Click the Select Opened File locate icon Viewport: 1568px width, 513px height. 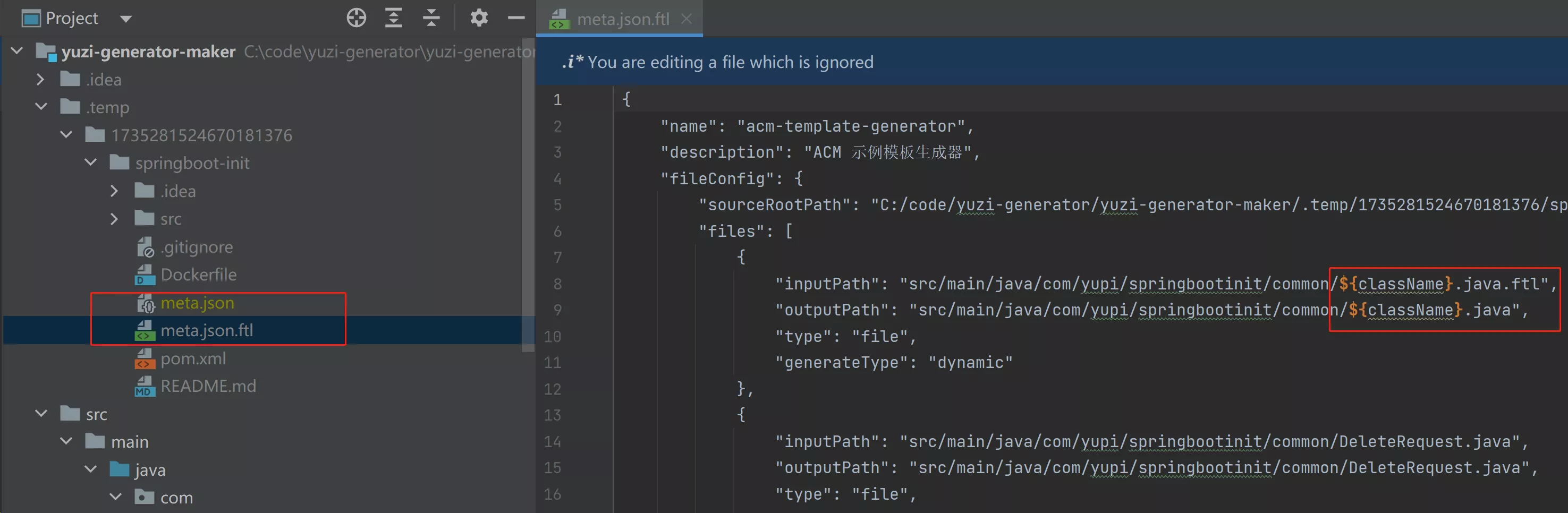356,18
